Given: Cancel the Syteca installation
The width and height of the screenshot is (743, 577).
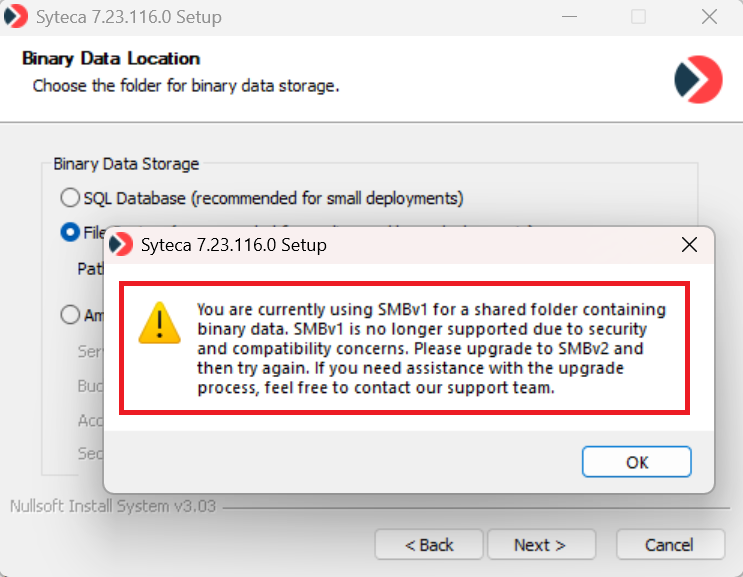Looking at the screenshot, I should 669,545.
